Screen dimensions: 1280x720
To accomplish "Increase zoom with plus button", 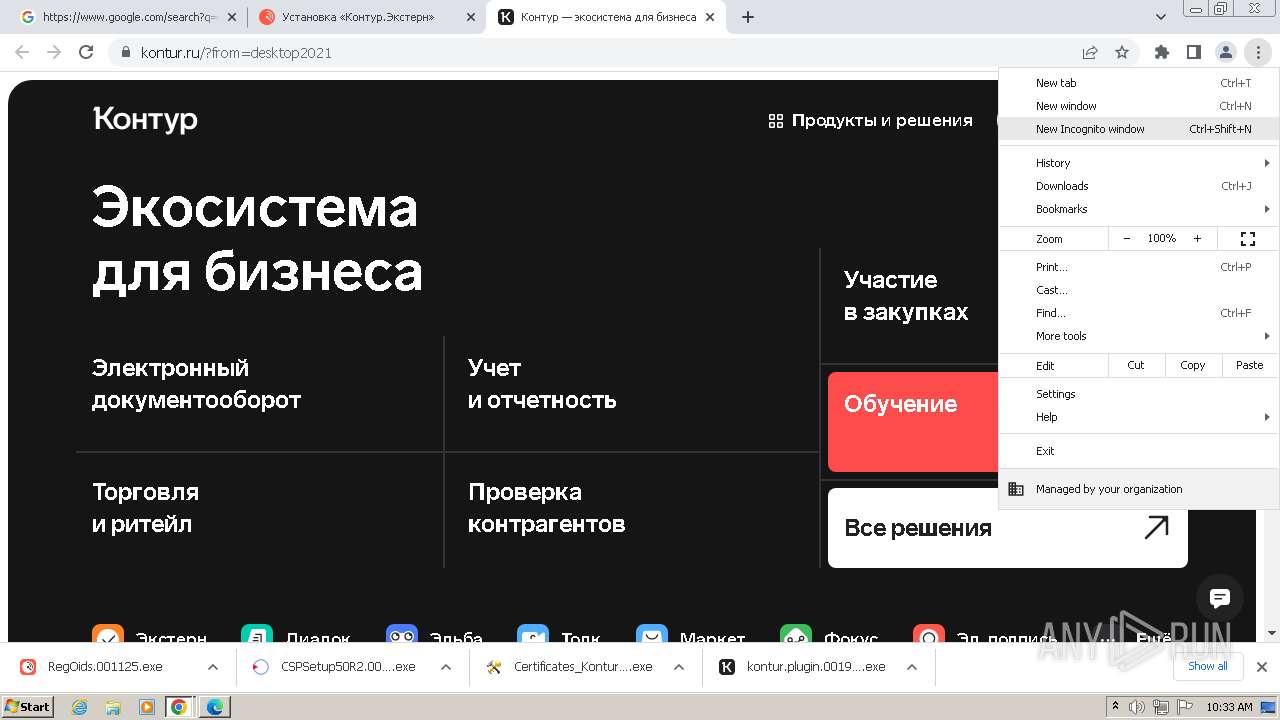I will pos(1197,239).
